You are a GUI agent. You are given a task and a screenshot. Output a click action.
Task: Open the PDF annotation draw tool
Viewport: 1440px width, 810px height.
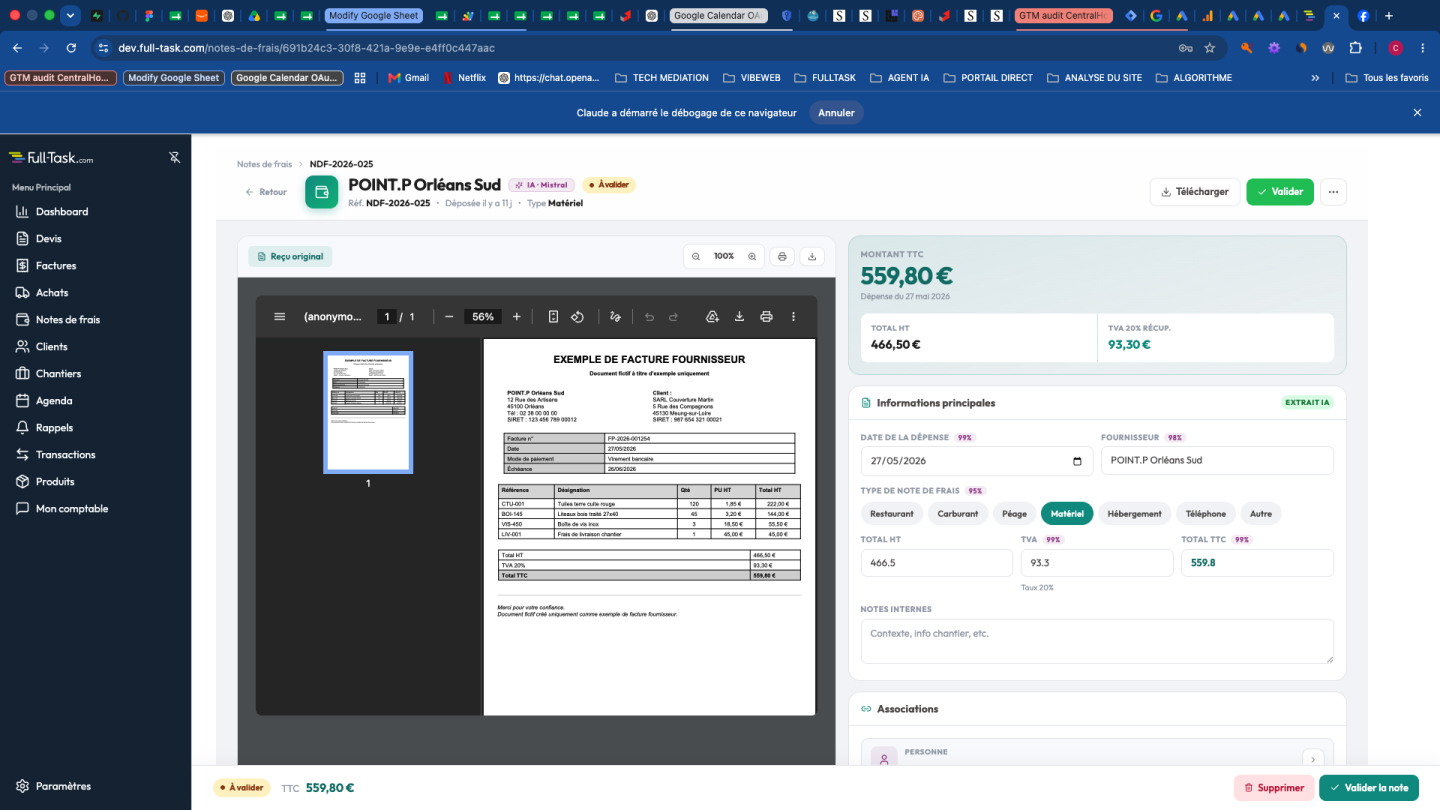coord(615,316)
